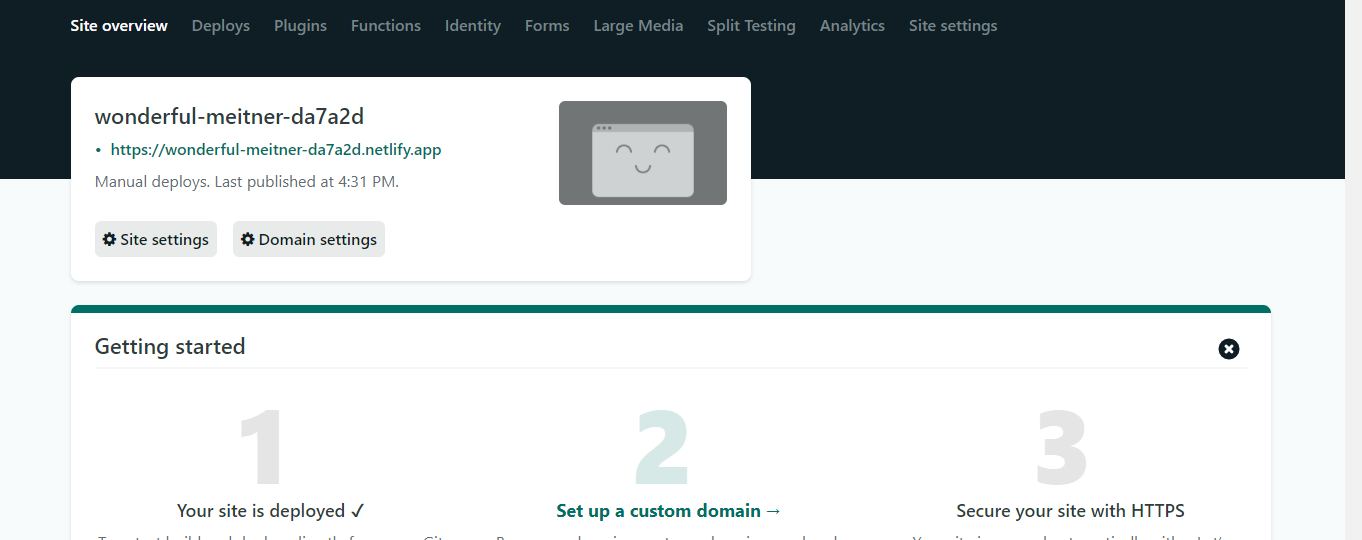
Task: Open the wonderful-meitner-da7a2d.netlify.app URL
Action: pos(275,150)
